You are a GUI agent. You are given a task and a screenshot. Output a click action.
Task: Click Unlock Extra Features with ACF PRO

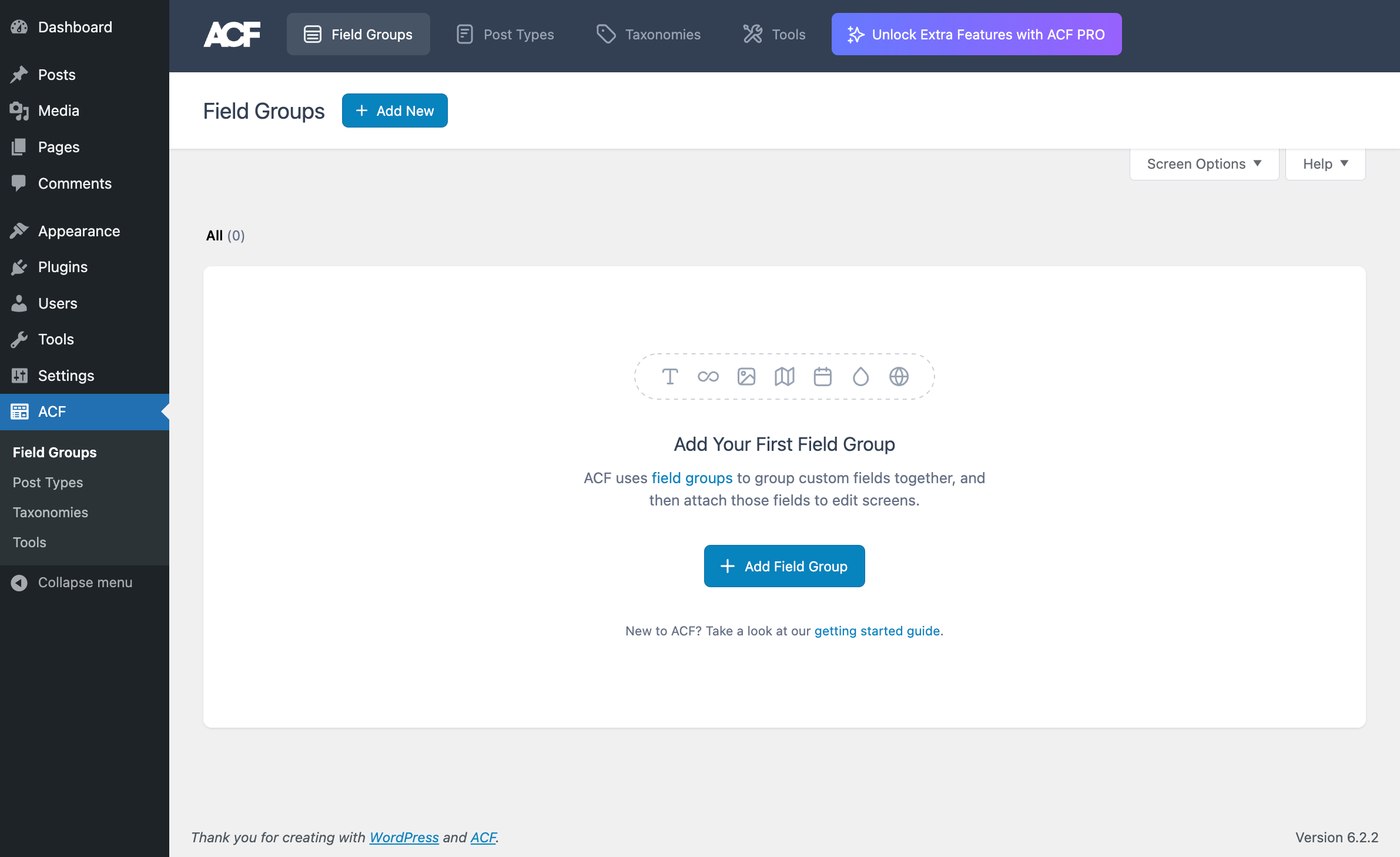977,34
